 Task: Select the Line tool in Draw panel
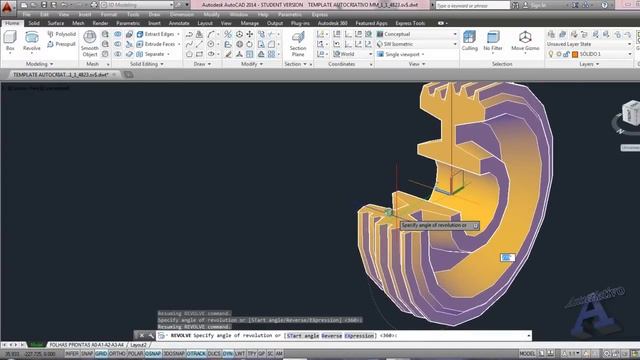coord(199,44)
